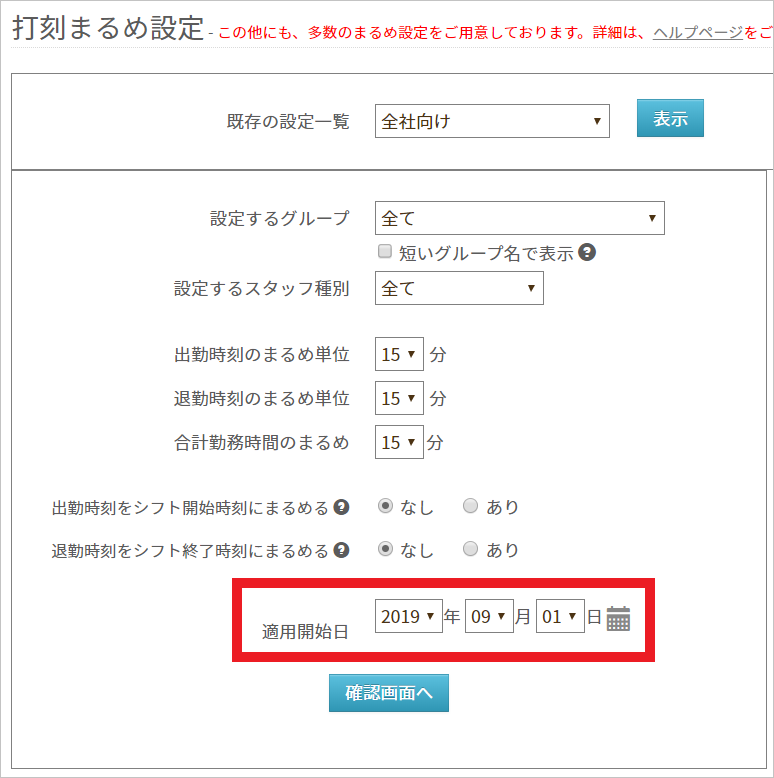Select あり for 退勤時刻 shift rounding
The image size is (774, 778).
point(470,550)
